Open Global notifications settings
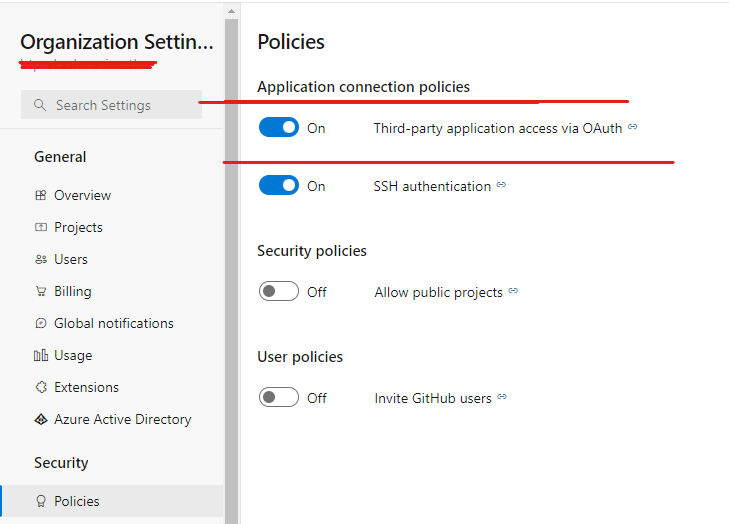The height and width of the screenshot is (524, 729). tap(112, 323)
